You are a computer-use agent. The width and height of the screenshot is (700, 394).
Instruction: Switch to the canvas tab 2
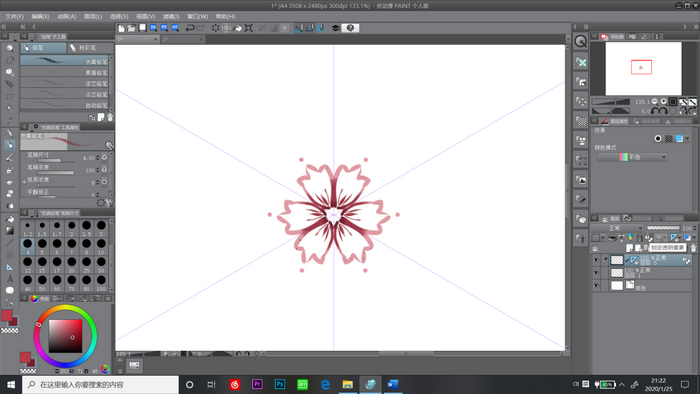click(182, 39)
